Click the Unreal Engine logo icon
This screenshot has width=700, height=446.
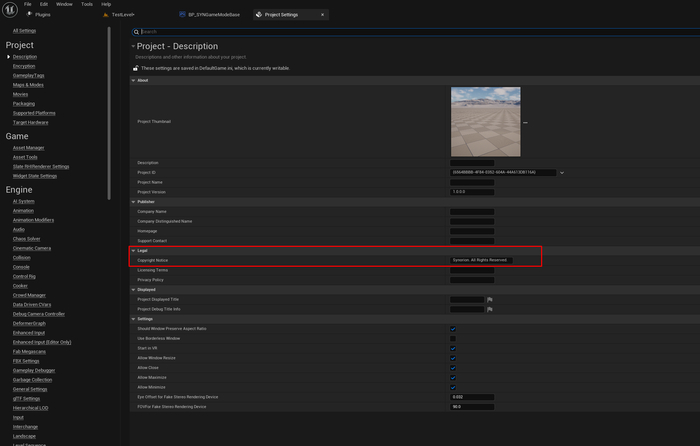[x=9, y=10]
